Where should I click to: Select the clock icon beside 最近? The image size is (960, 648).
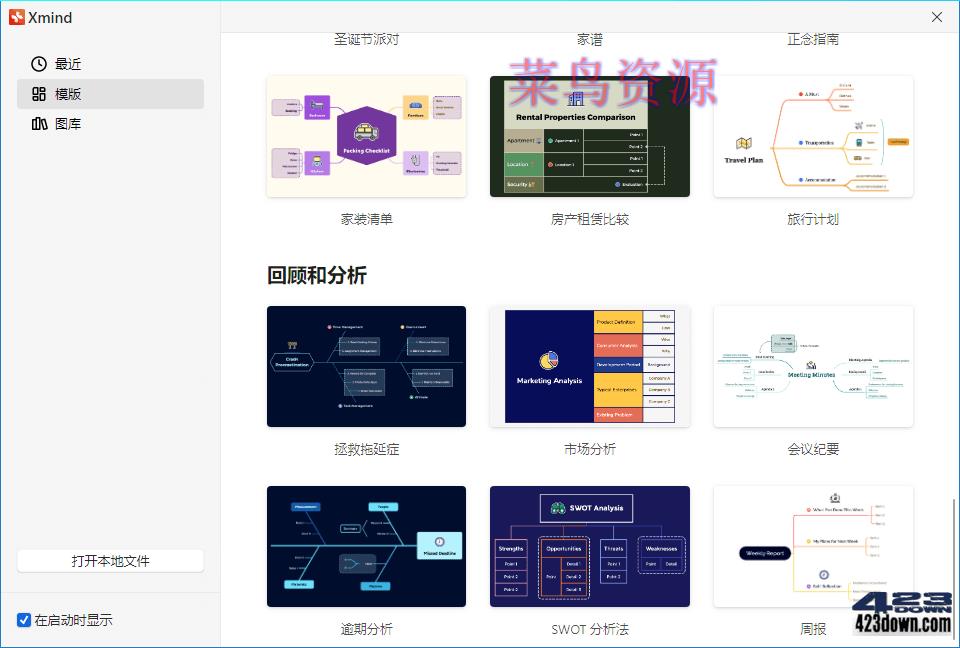[37, 63]
